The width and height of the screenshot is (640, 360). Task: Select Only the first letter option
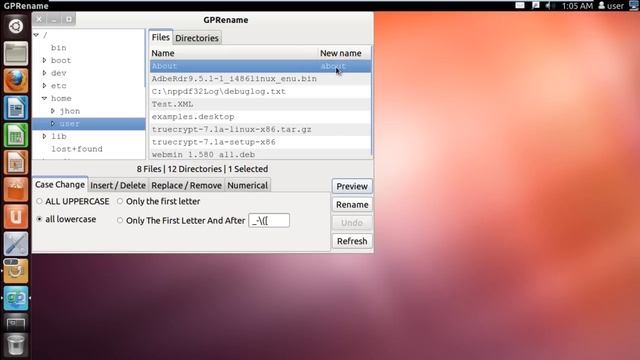pos(158,201)
